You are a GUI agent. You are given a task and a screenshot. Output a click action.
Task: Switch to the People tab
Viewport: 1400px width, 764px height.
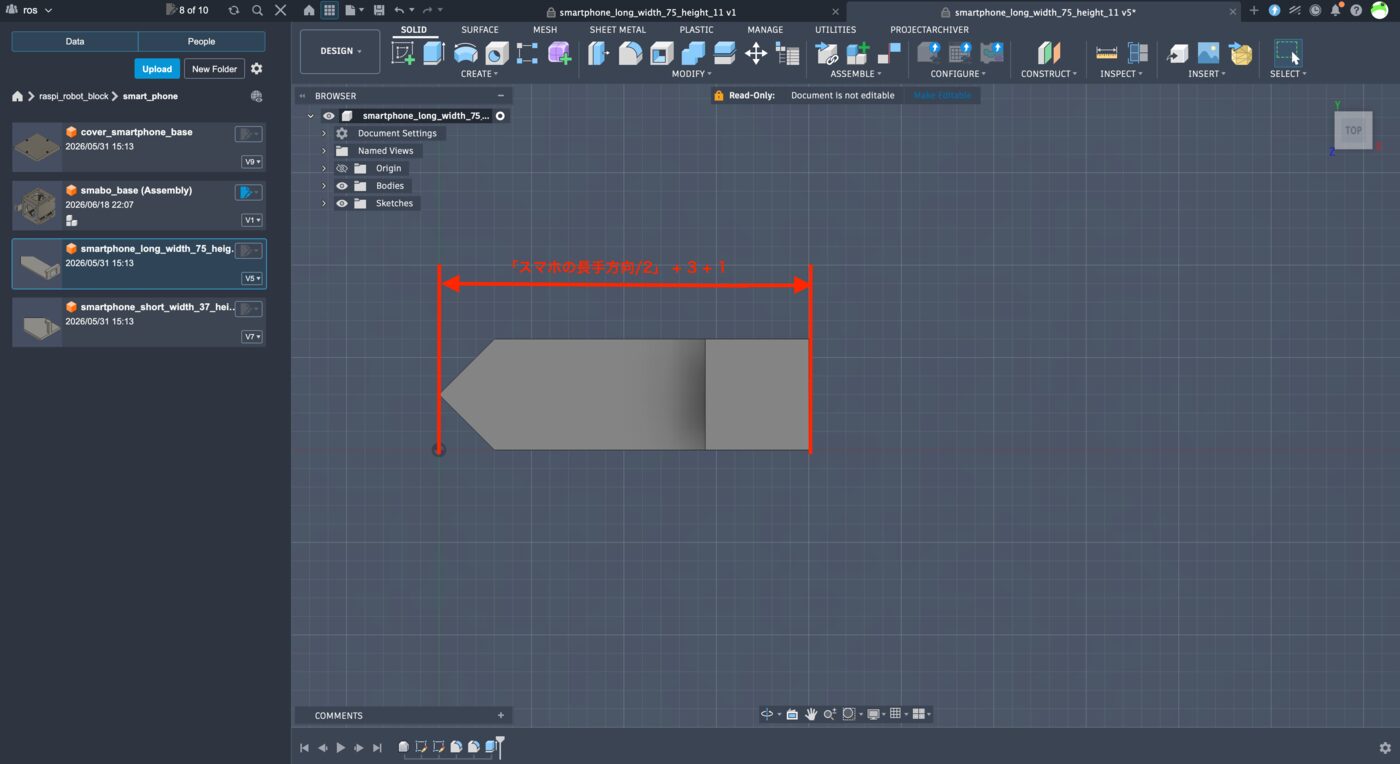[202, 41]
